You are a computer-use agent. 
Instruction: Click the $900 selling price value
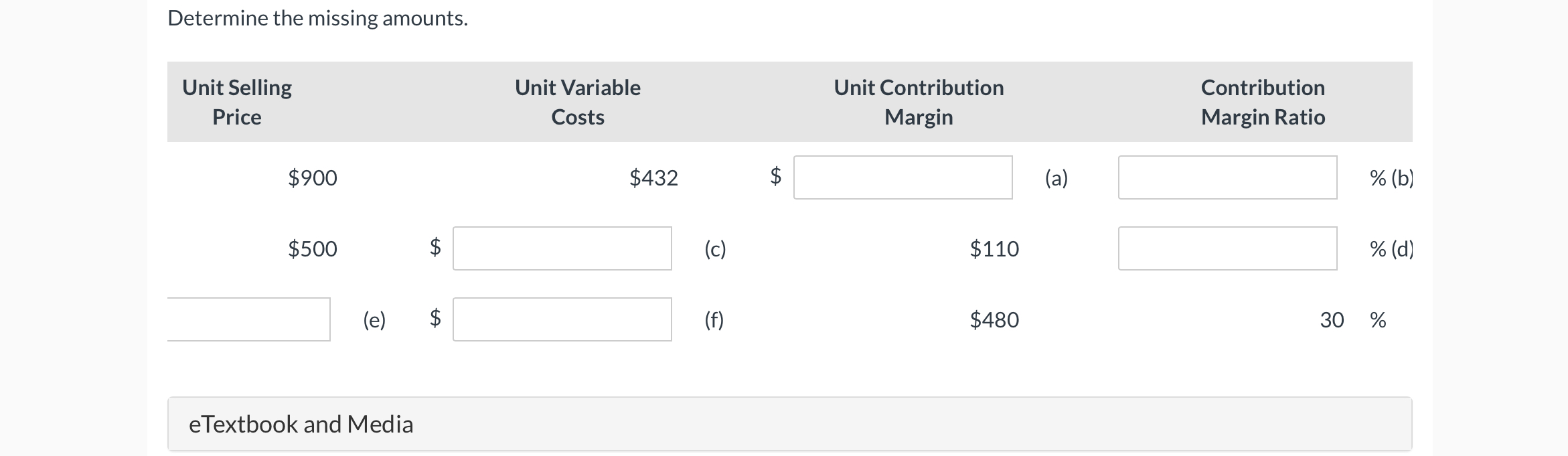pos(313,177)
